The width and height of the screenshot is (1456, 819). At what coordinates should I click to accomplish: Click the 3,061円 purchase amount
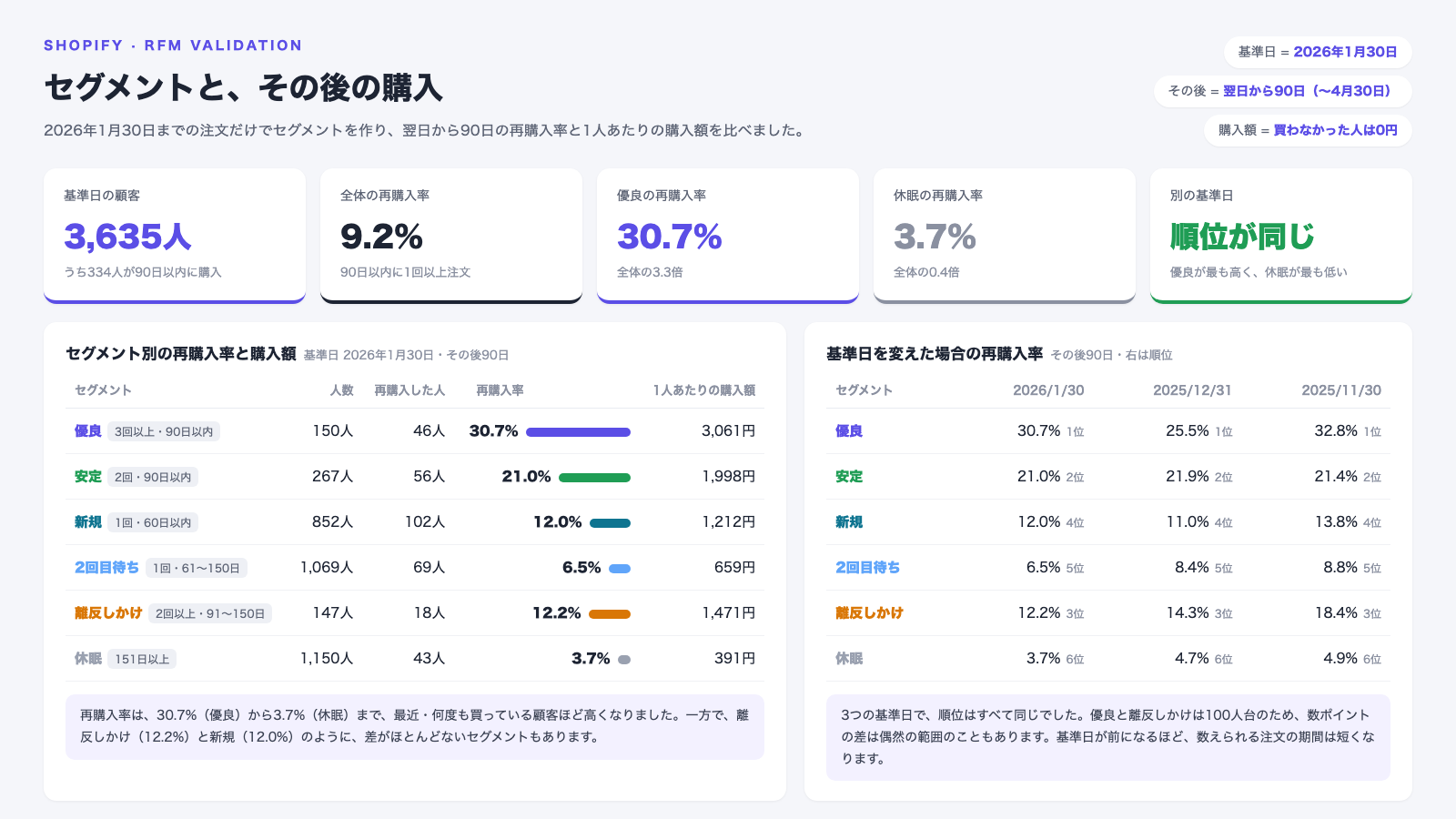(x=728, y=431)
